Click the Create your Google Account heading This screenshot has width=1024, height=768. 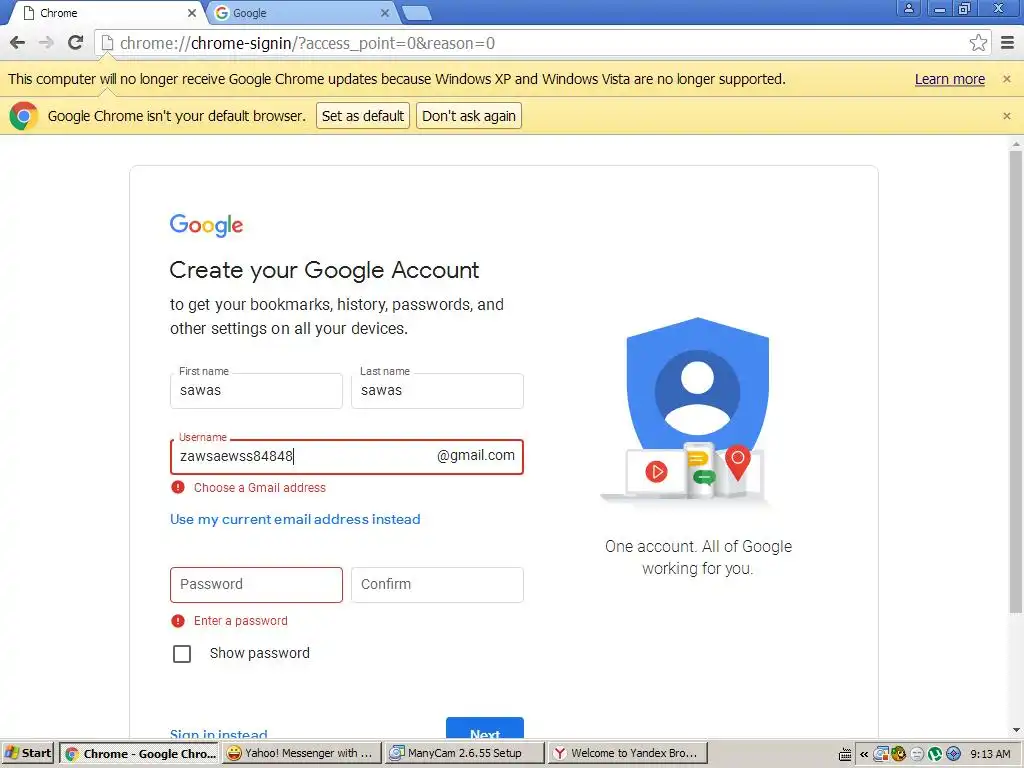[325, 270]
